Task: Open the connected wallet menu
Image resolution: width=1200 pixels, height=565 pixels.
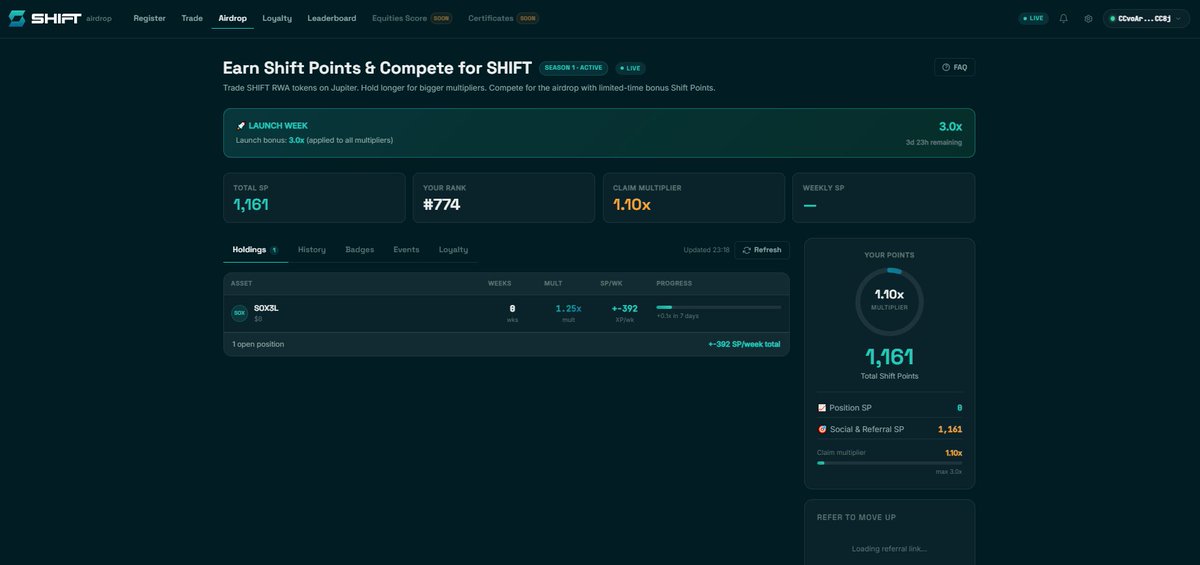Action: [1146, 18]
